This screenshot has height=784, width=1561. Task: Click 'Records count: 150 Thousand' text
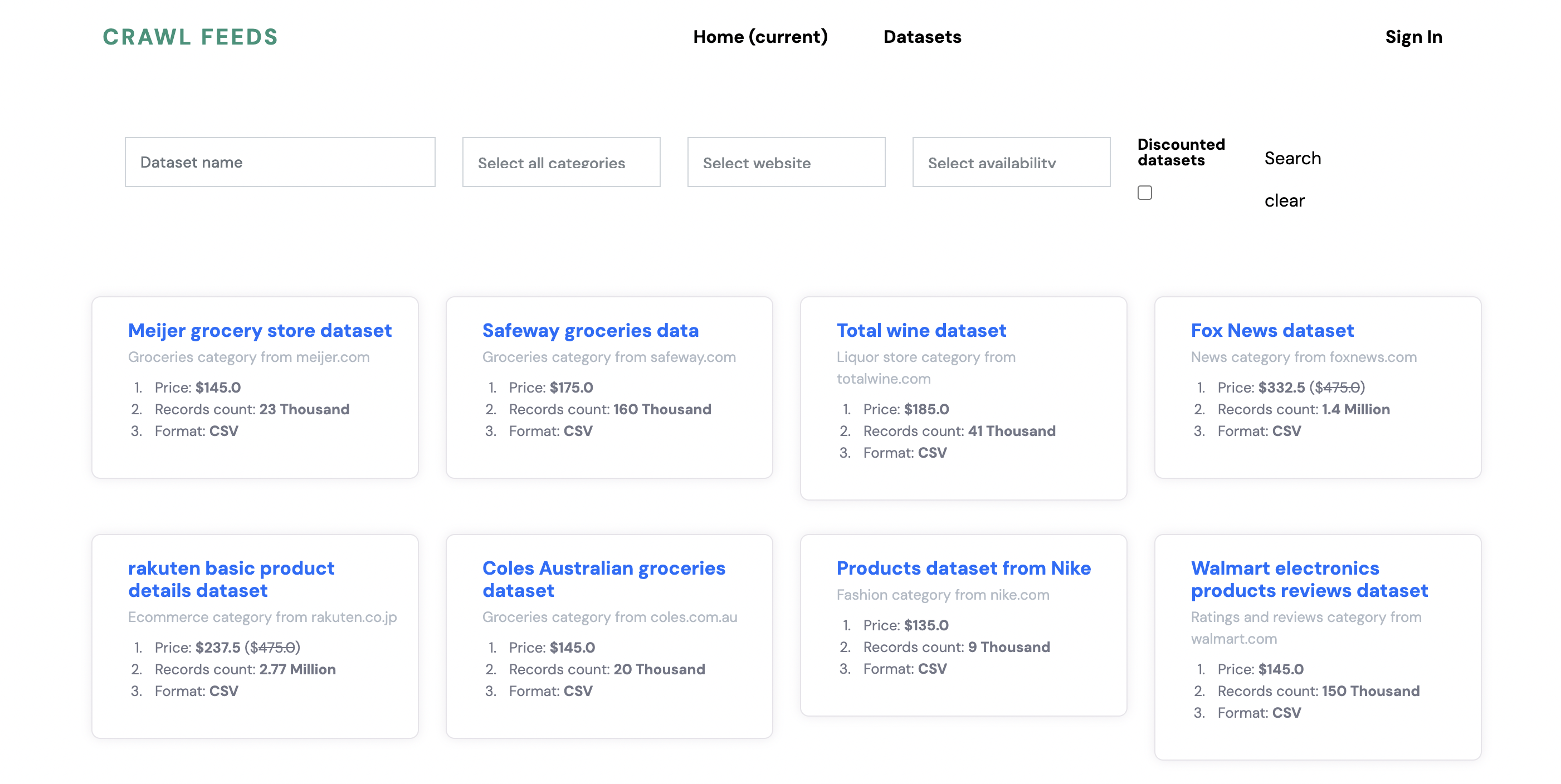1319,692
